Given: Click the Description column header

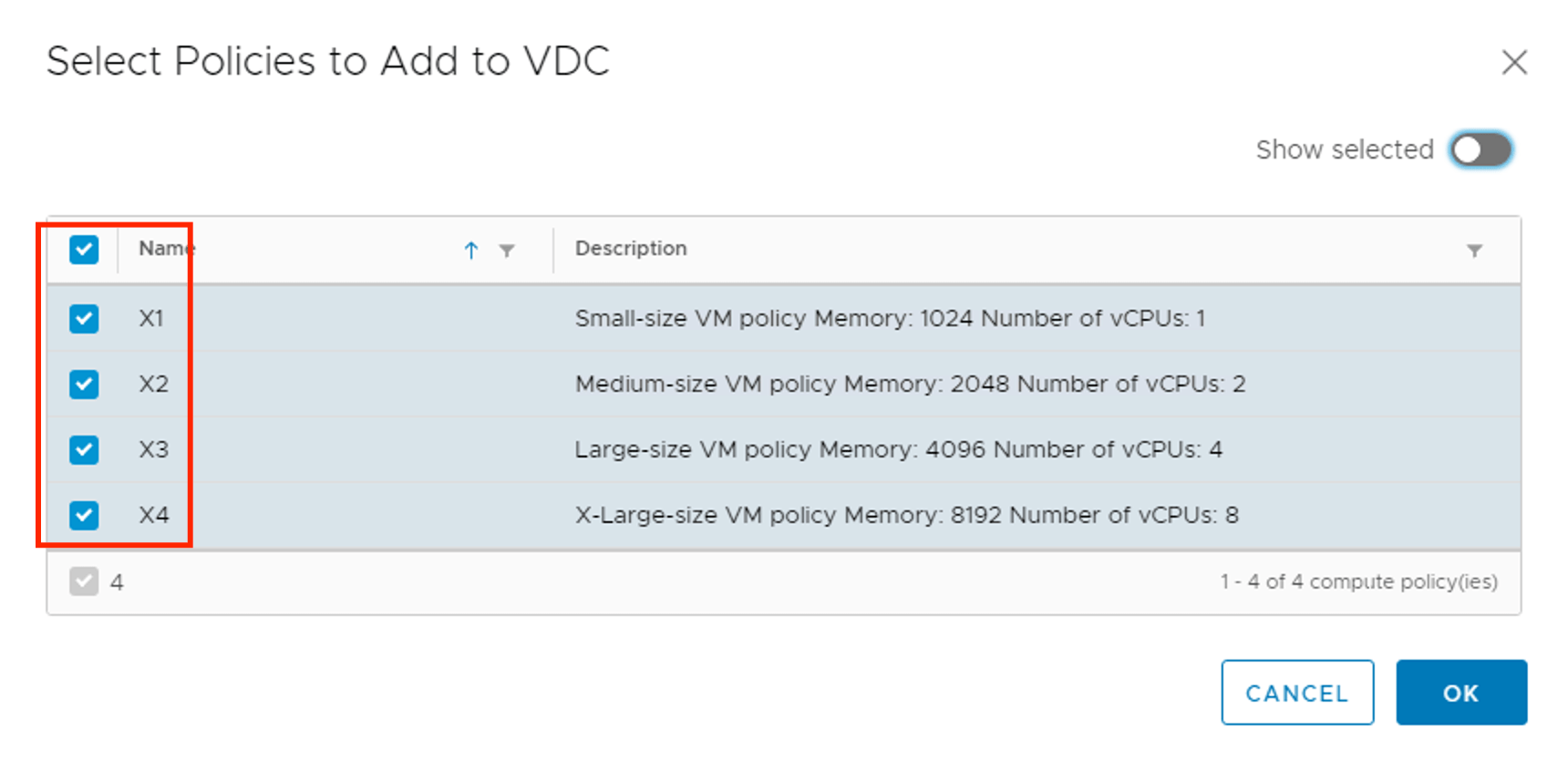Looking at the screenshot, I should coord(631,249).
